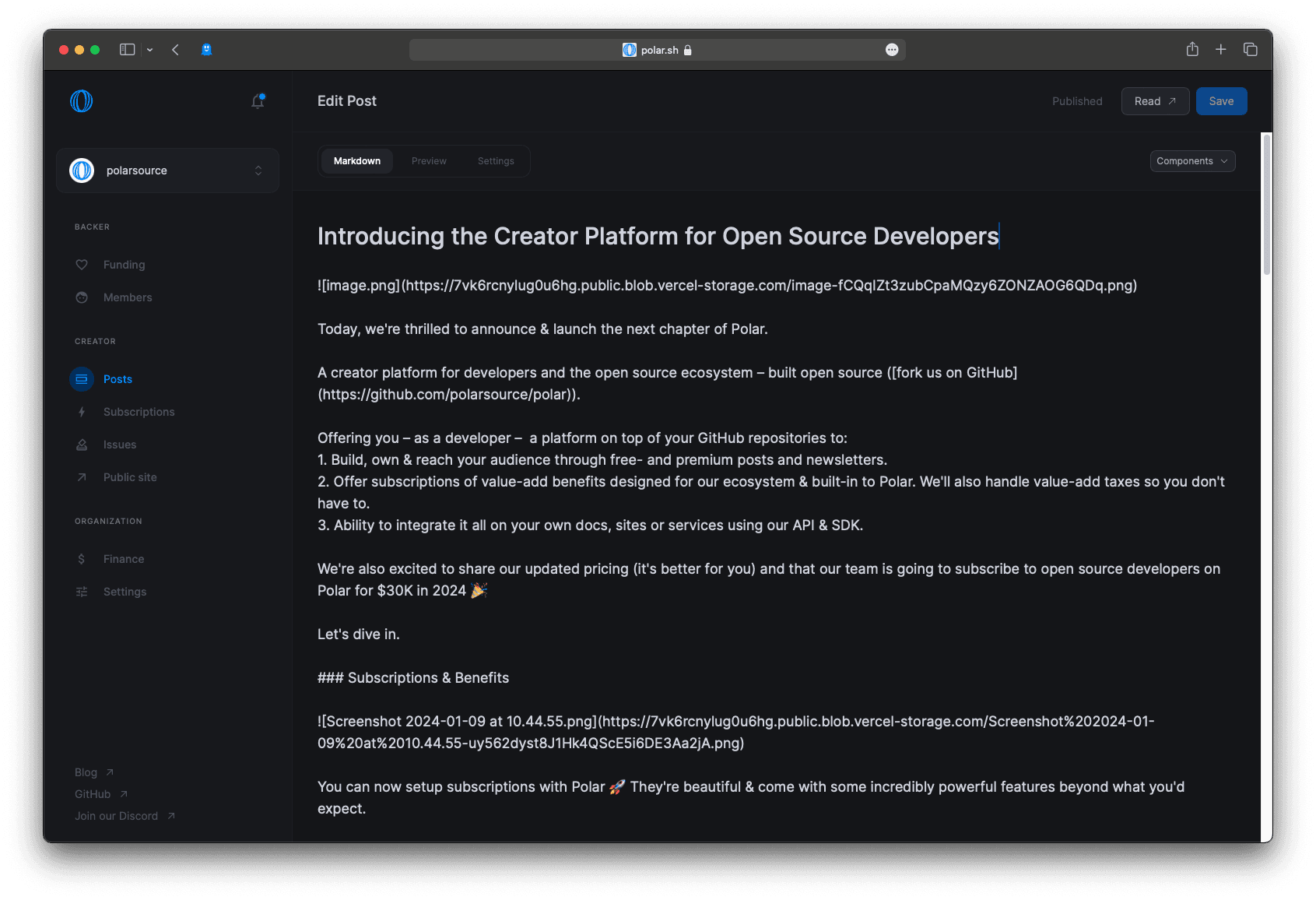The image size is (1316, 900).
Task: Open Subscriptions in the sidebar
Action: point(139,412)
